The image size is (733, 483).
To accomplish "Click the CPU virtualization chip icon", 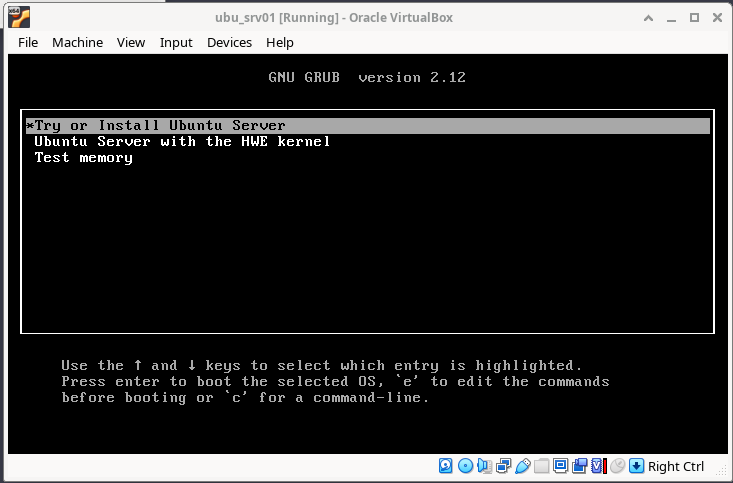I will pos(598,466).
